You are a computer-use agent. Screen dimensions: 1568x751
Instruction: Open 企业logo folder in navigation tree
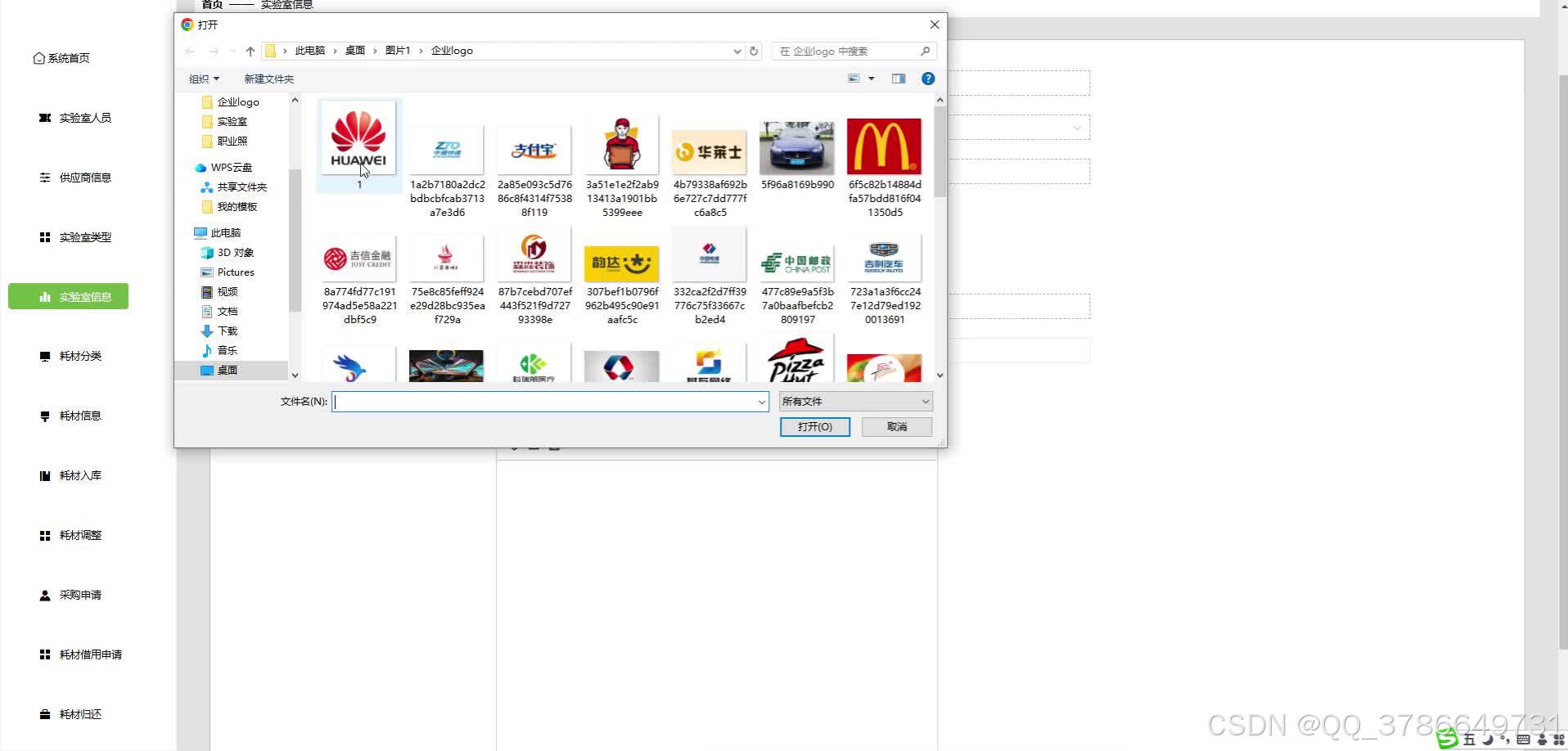[x=232, y=102]
